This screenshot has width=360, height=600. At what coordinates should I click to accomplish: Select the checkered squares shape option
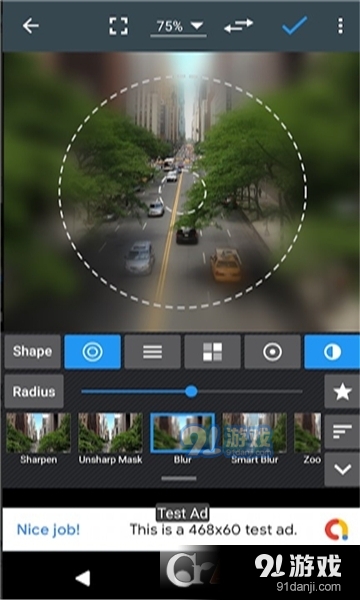pyautogui.click(x=213, y=352)
